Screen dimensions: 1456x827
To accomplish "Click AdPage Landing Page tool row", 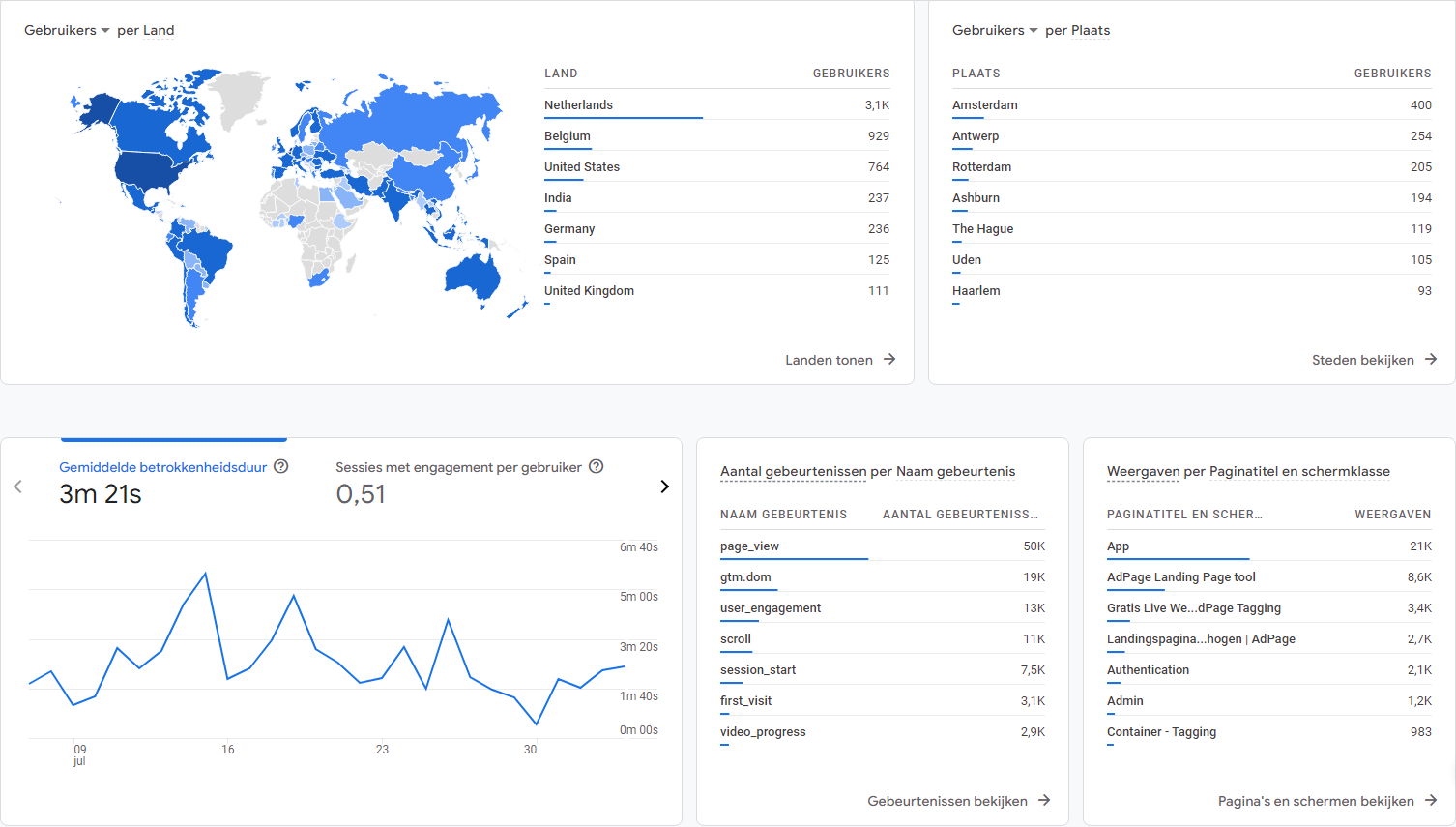I will tap(1269, 576).
